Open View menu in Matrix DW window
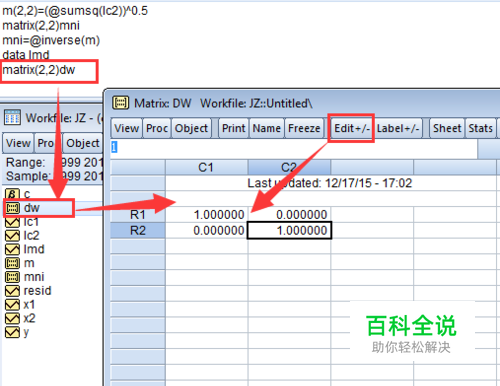 pos(126,128)
